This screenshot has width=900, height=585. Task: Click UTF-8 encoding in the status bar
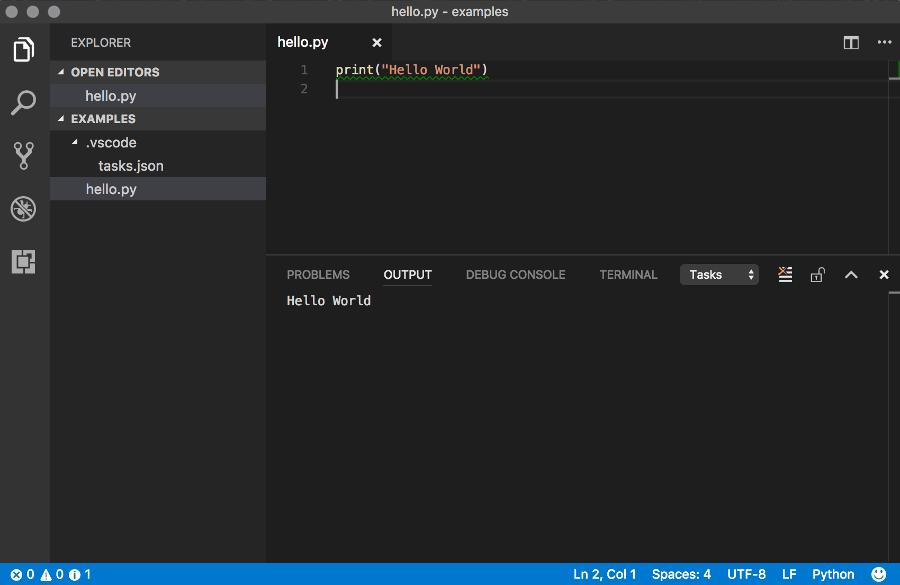(746, 574)
